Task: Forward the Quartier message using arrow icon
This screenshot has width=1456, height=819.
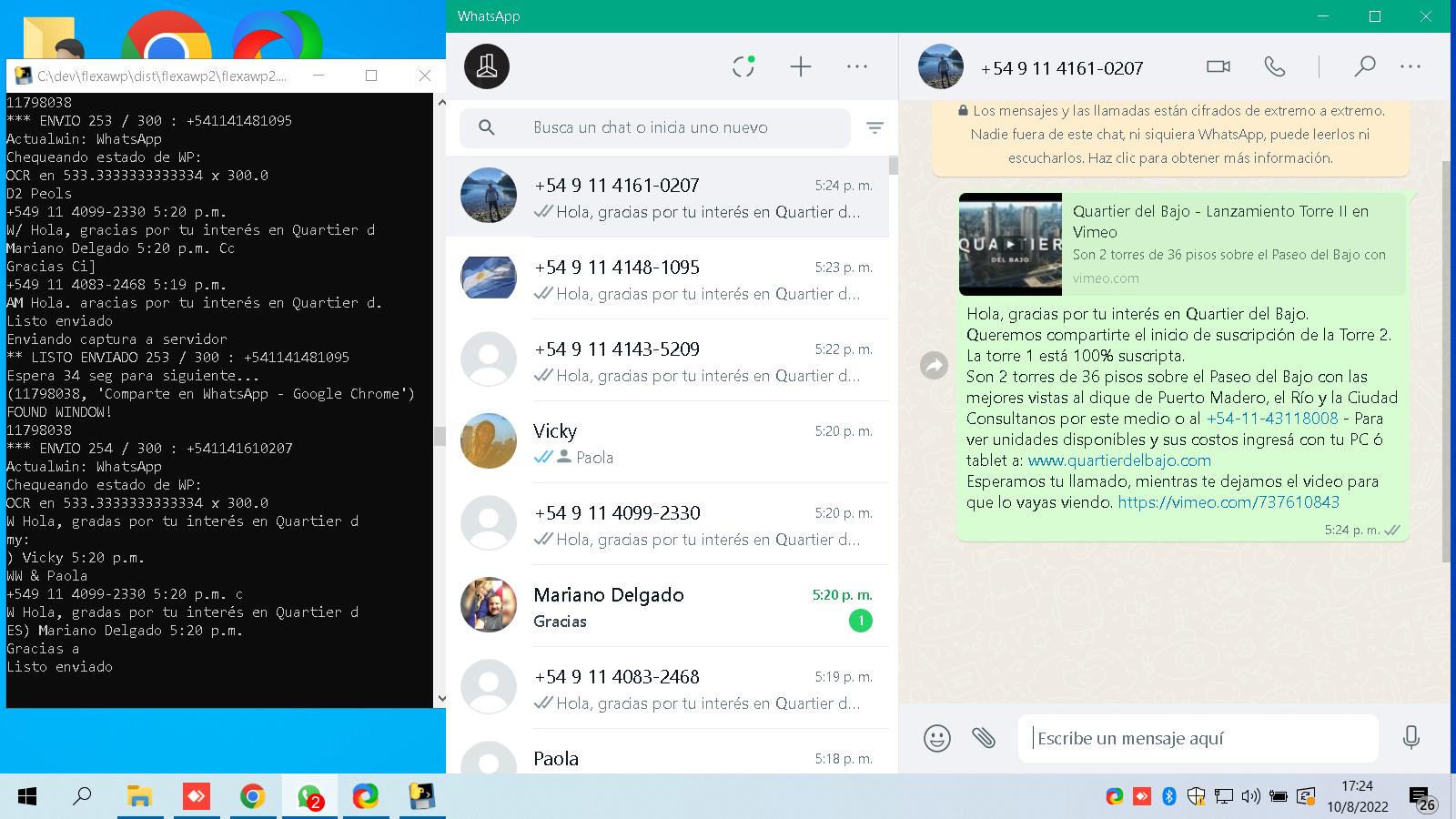Action: pyautogui.click(x=935, y=366)
